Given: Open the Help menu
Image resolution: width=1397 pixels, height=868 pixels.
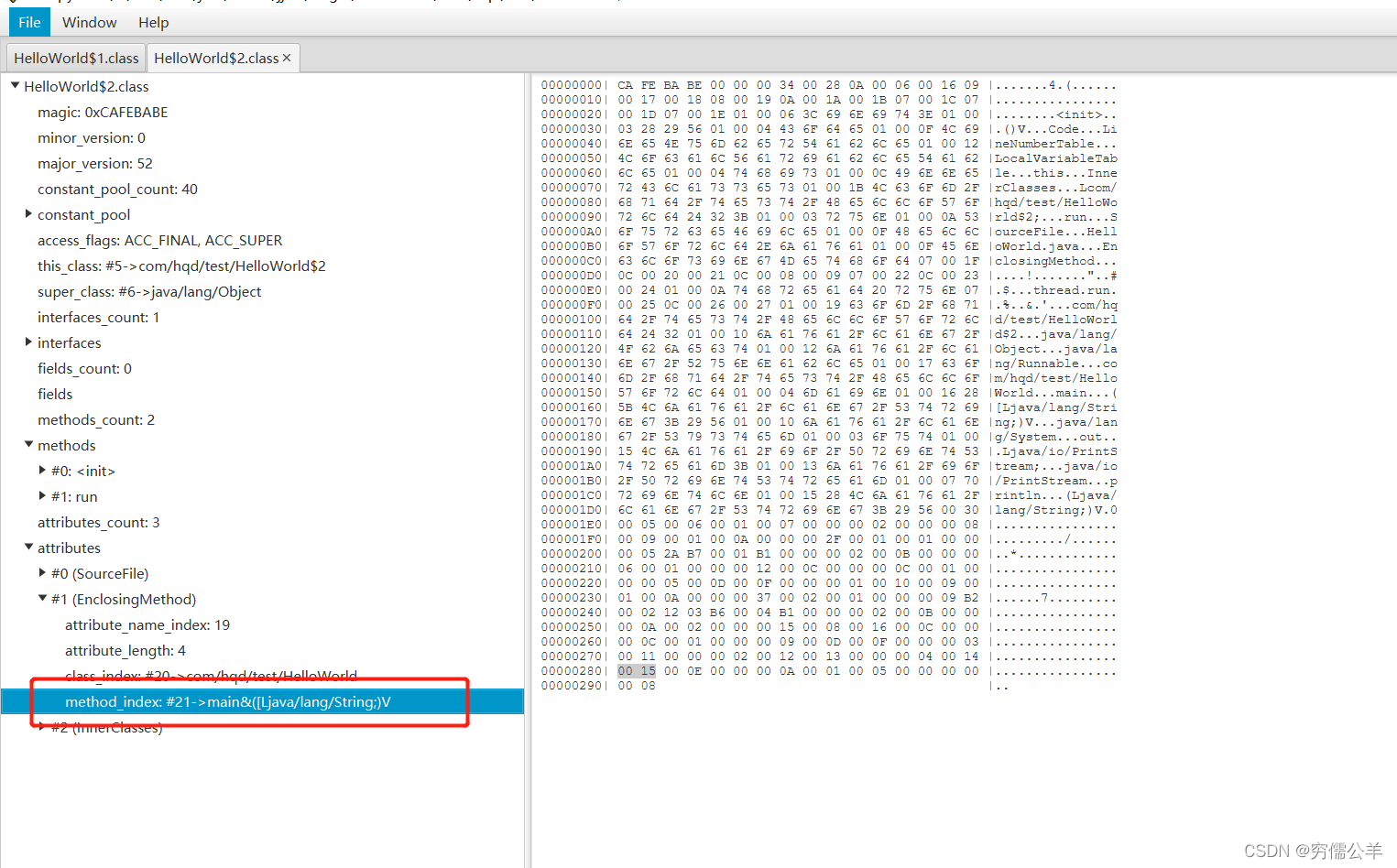Looking at the screenshot, I should coord(153,22).
